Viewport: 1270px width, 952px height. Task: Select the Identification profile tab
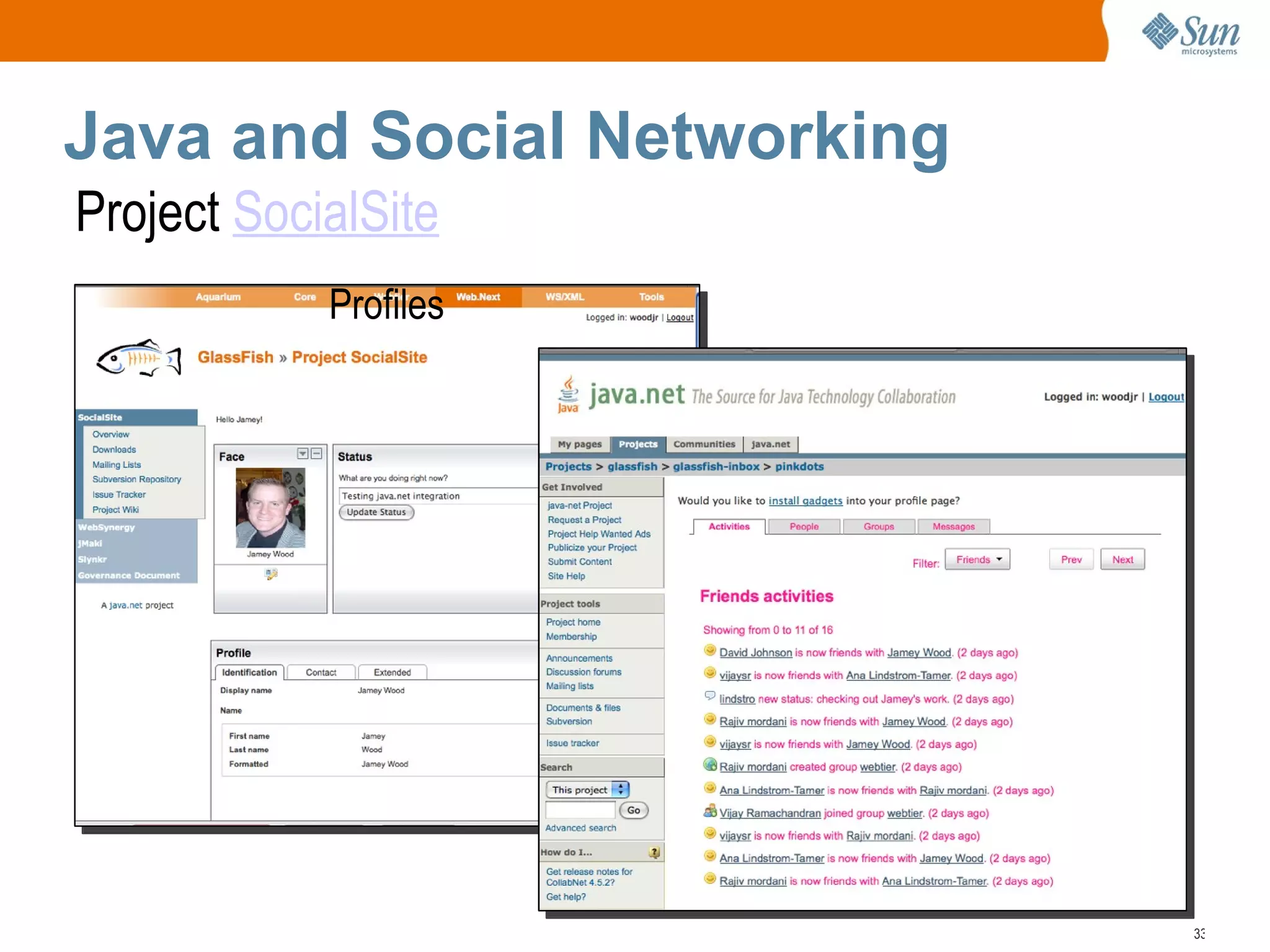tap(249, 672)
